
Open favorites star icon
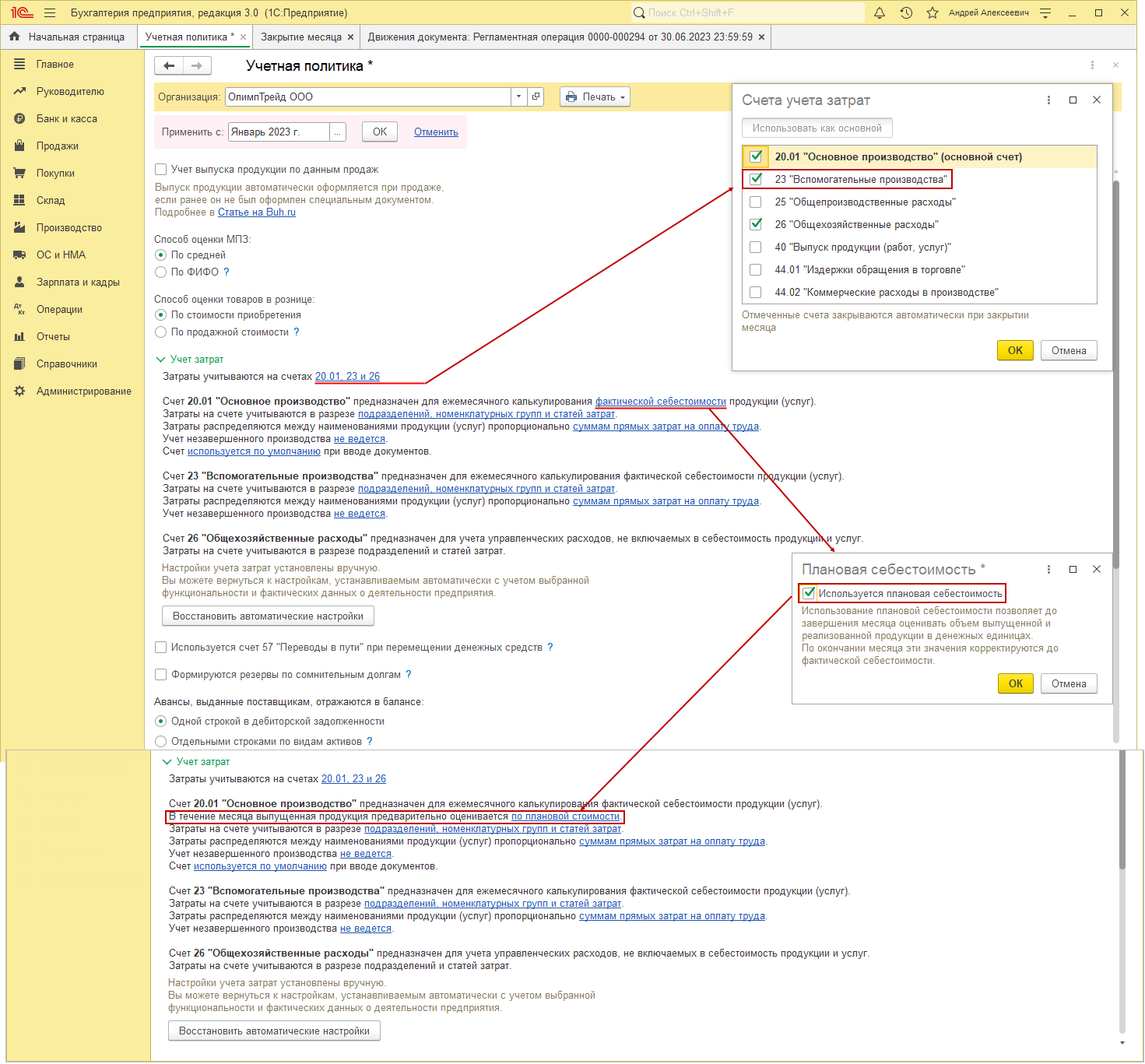point(933,12)
